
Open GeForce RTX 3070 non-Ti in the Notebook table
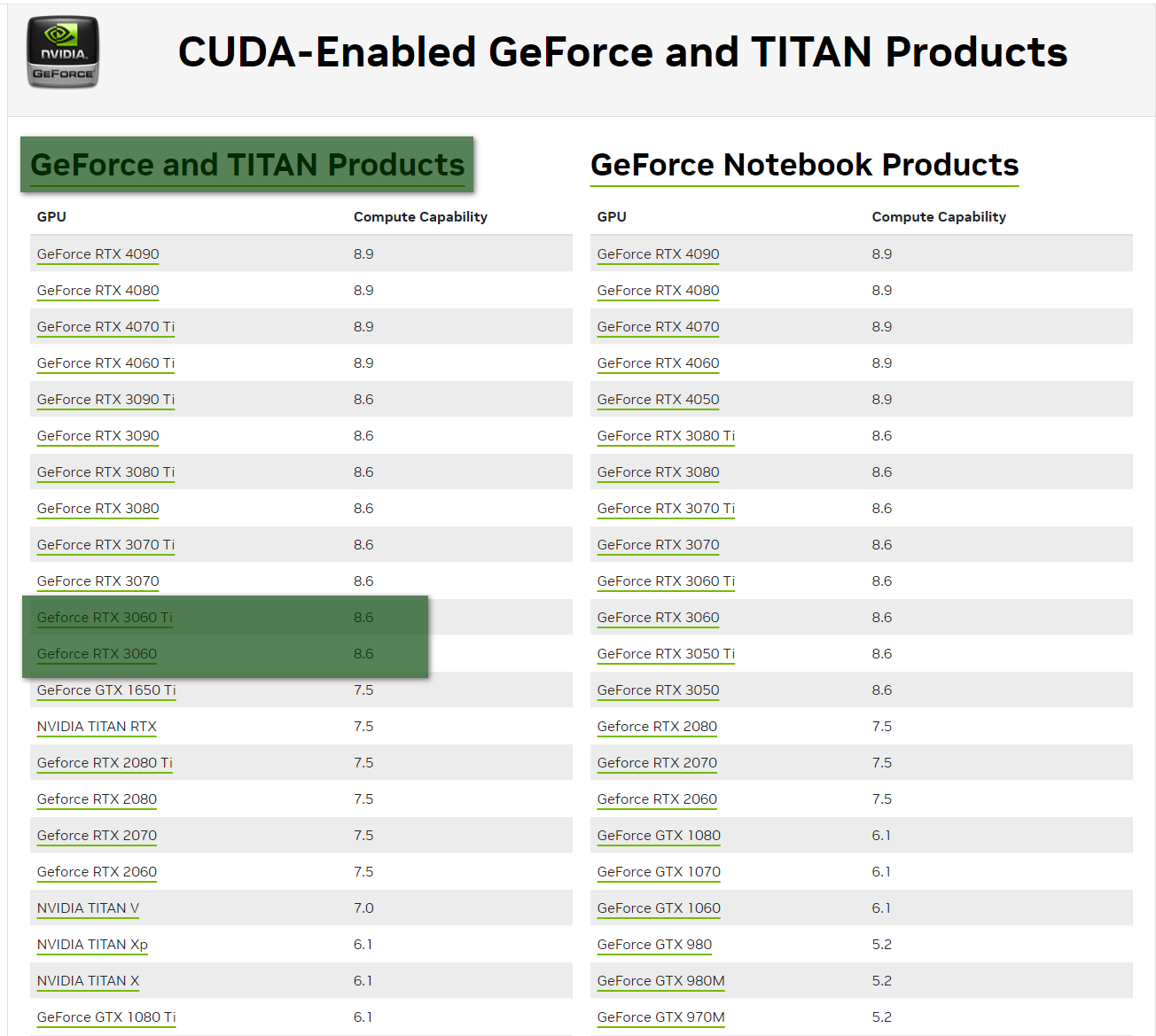658,545
